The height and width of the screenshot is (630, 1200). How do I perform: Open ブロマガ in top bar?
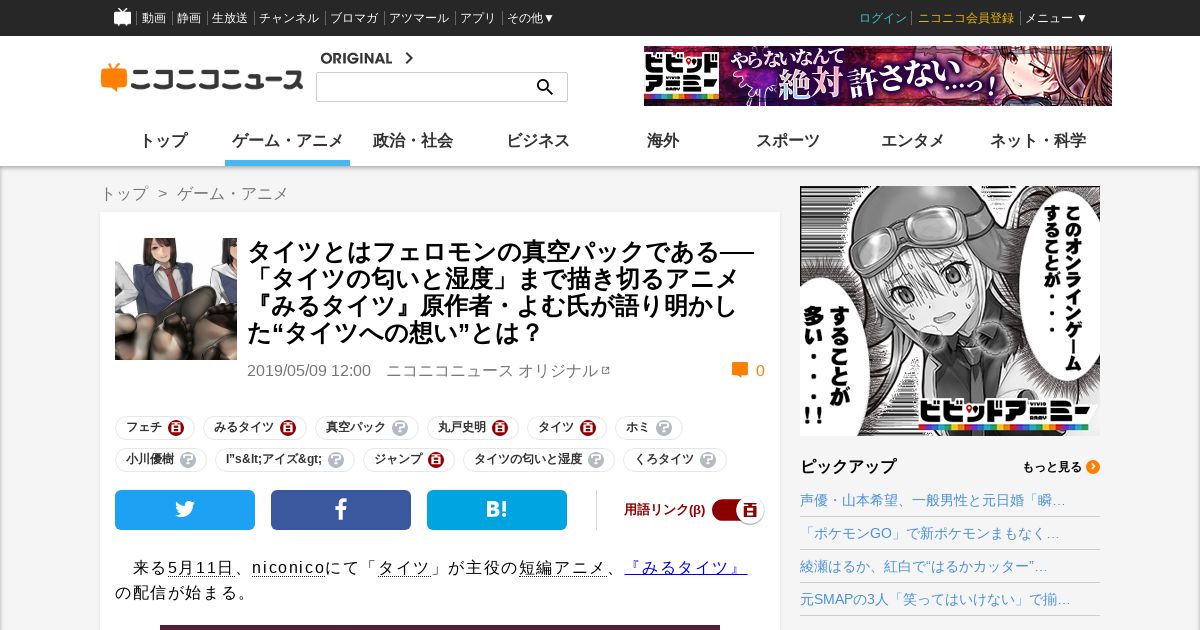pos(354,18)
